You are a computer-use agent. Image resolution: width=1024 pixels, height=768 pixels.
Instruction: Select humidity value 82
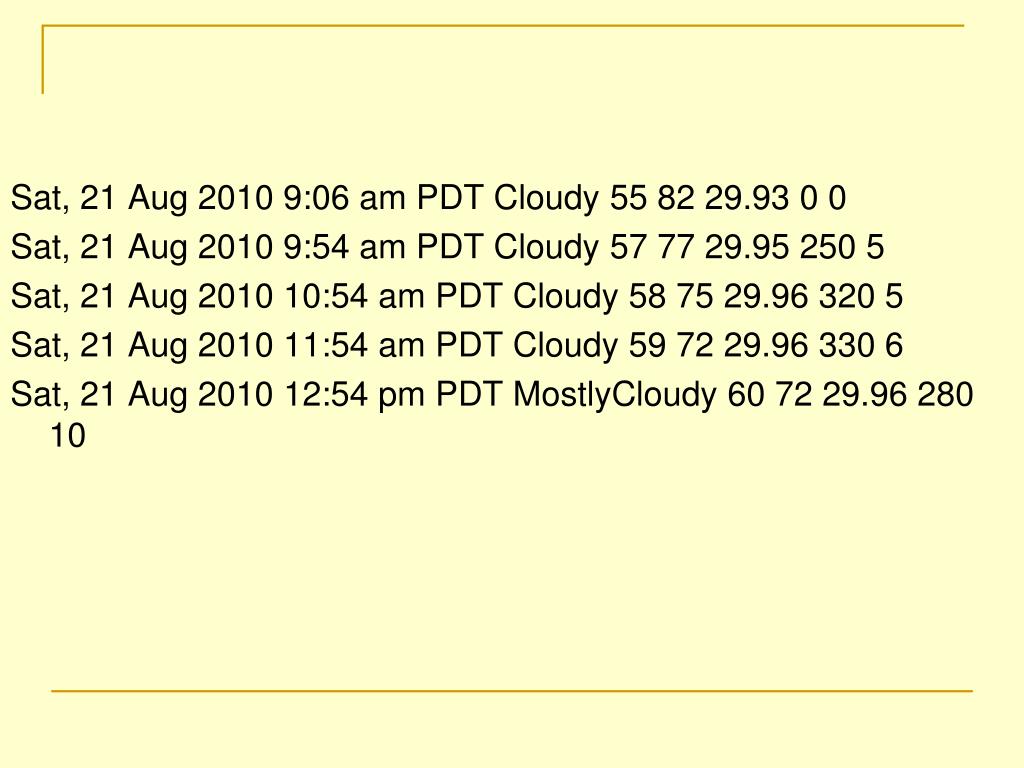pos(675,197)
